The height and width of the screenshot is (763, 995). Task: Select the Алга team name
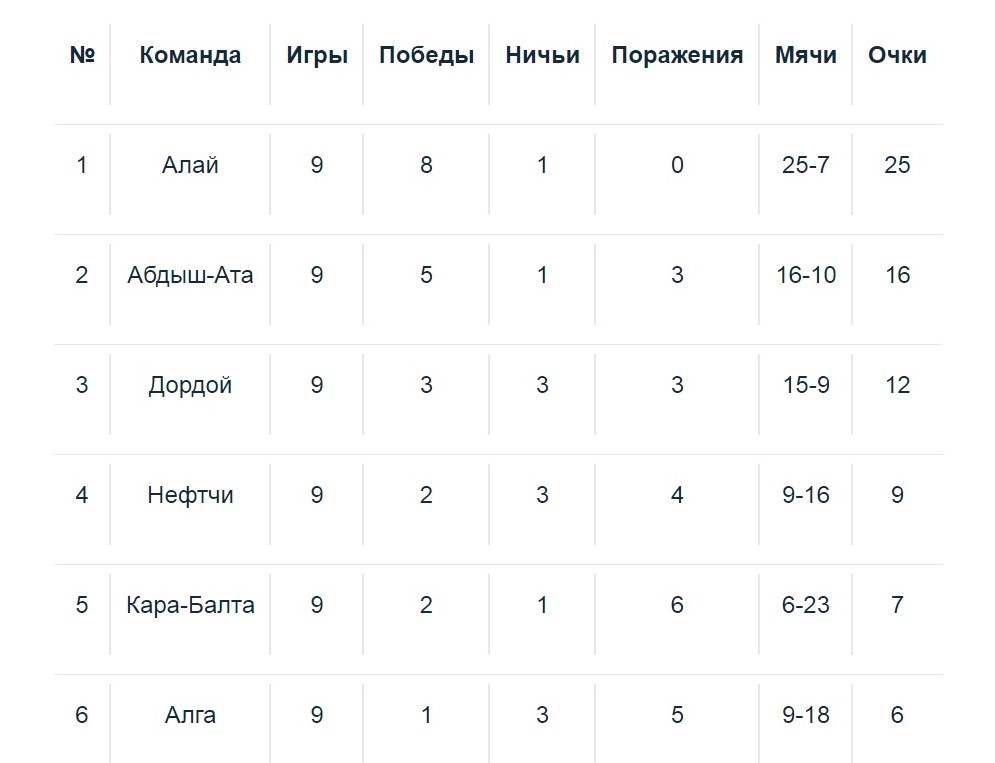pos(190,715)
